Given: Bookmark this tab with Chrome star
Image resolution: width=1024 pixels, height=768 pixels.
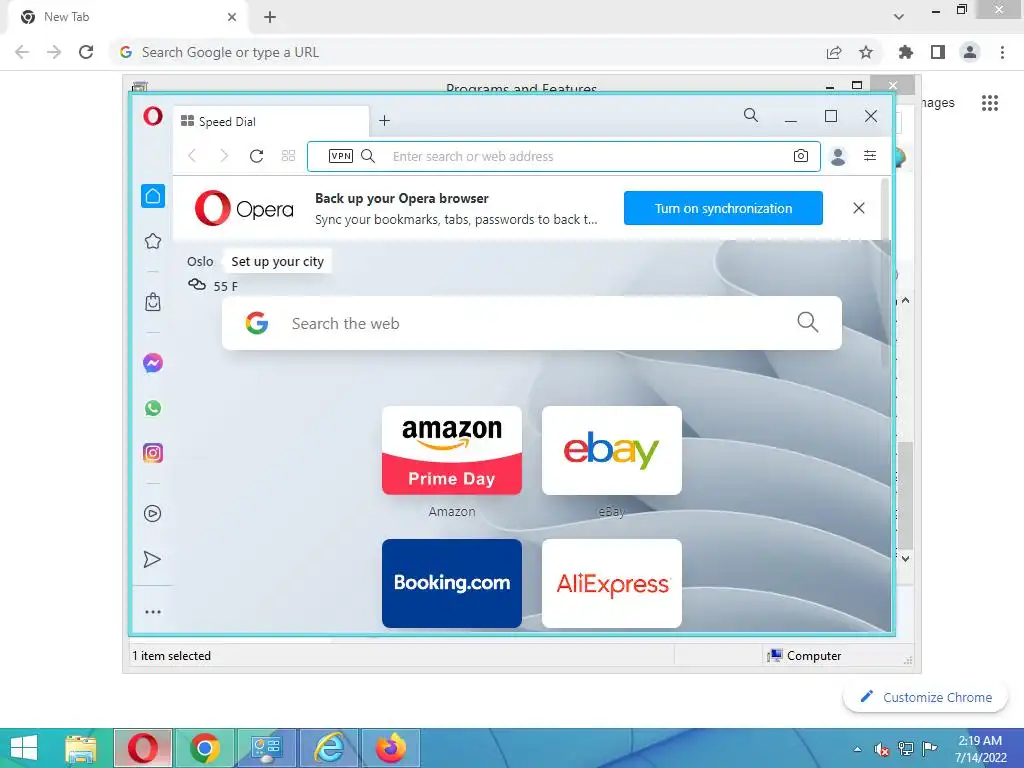Looking at the screenshot, I should click(866, 52).
